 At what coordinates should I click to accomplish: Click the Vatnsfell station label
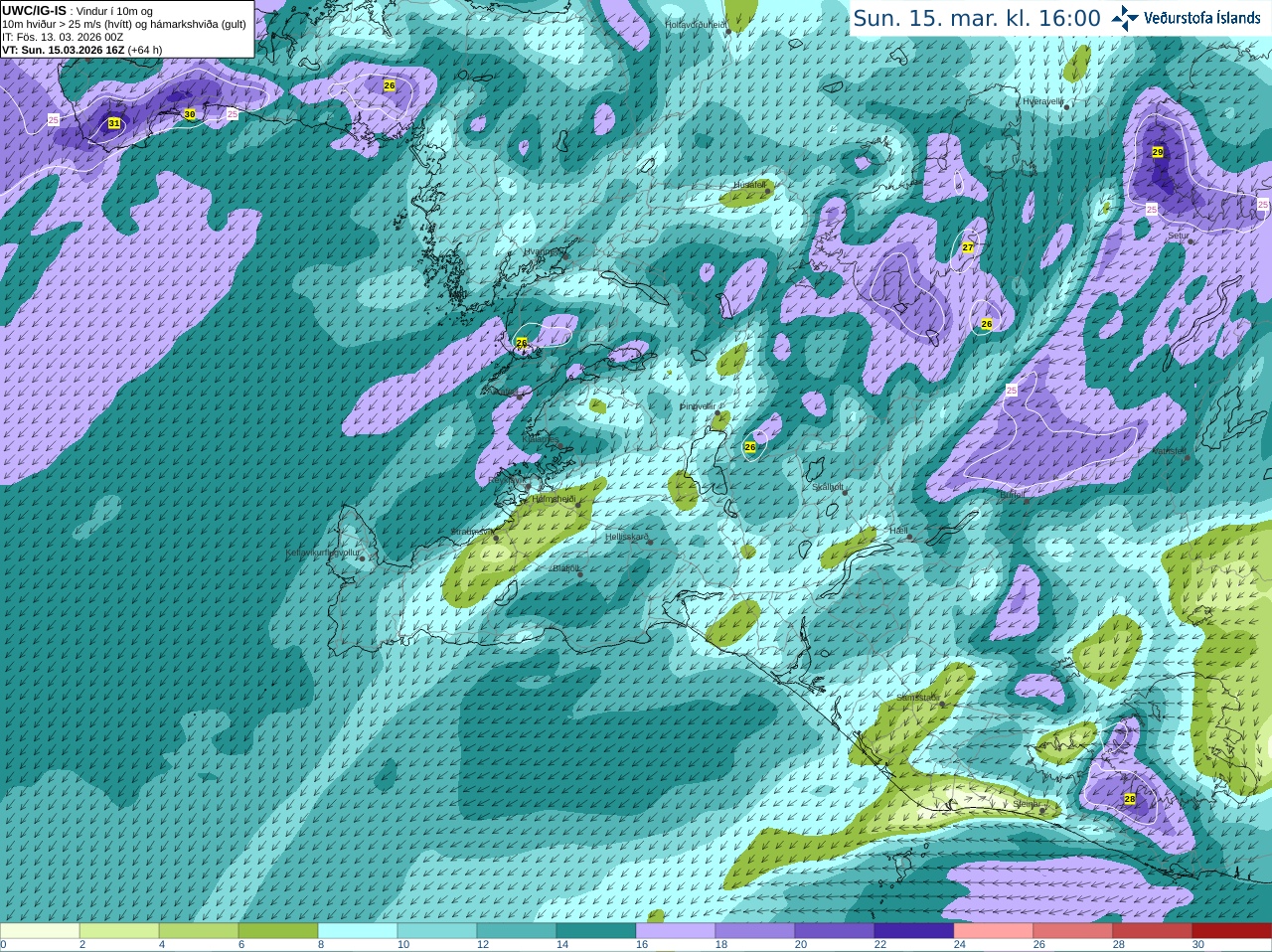click(1169, 451)
